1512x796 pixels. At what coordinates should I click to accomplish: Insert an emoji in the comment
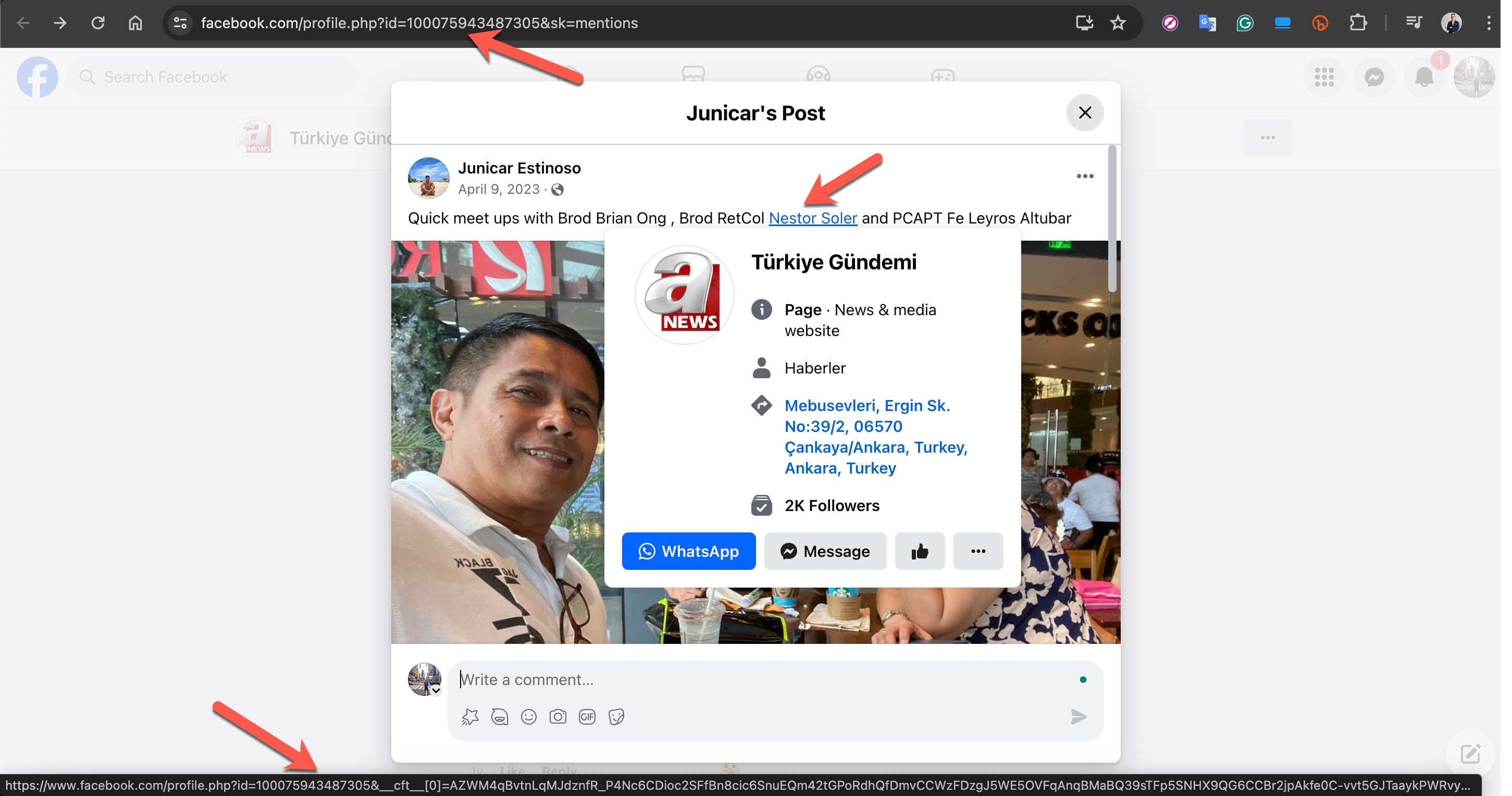coord(528,717)
